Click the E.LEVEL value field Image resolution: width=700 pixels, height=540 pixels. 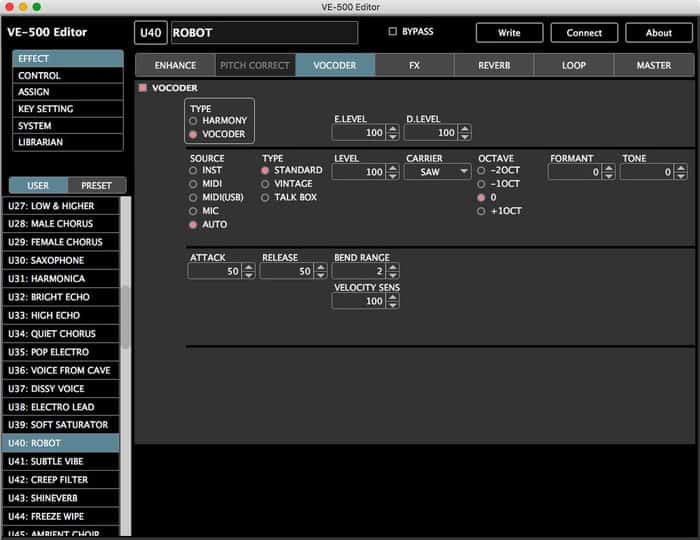[x=360, y=133]
